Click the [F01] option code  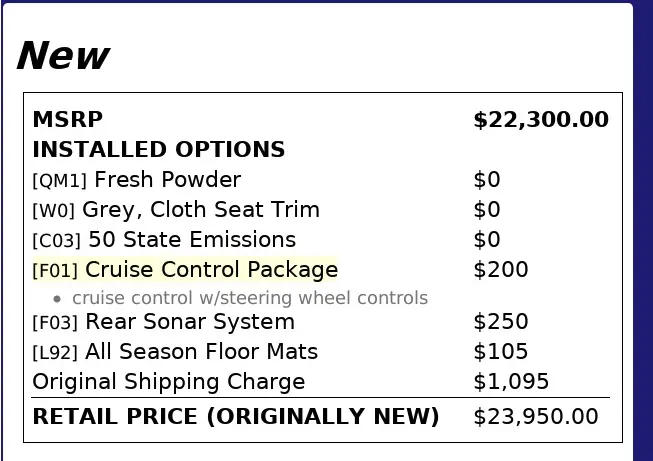(x=55, y=271)
